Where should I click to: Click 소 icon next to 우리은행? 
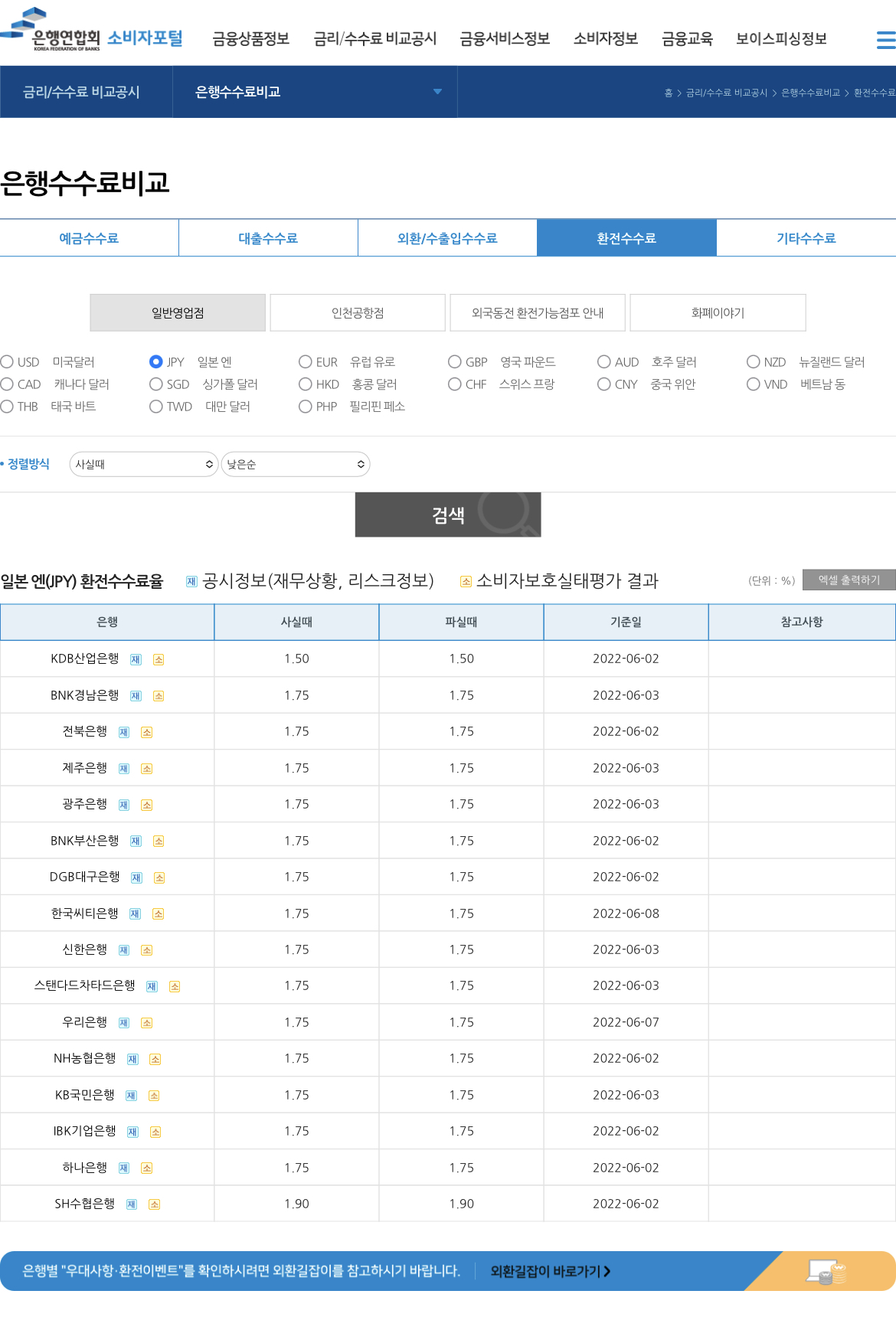click(147, 1024)
